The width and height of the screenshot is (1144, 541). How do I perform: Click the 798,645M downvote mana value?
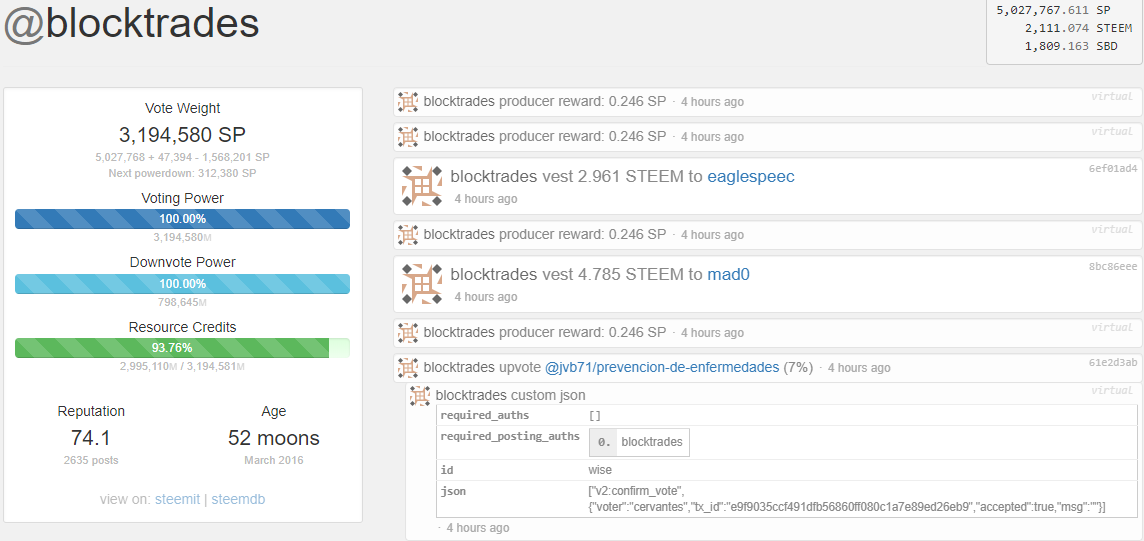coord(180,302)
